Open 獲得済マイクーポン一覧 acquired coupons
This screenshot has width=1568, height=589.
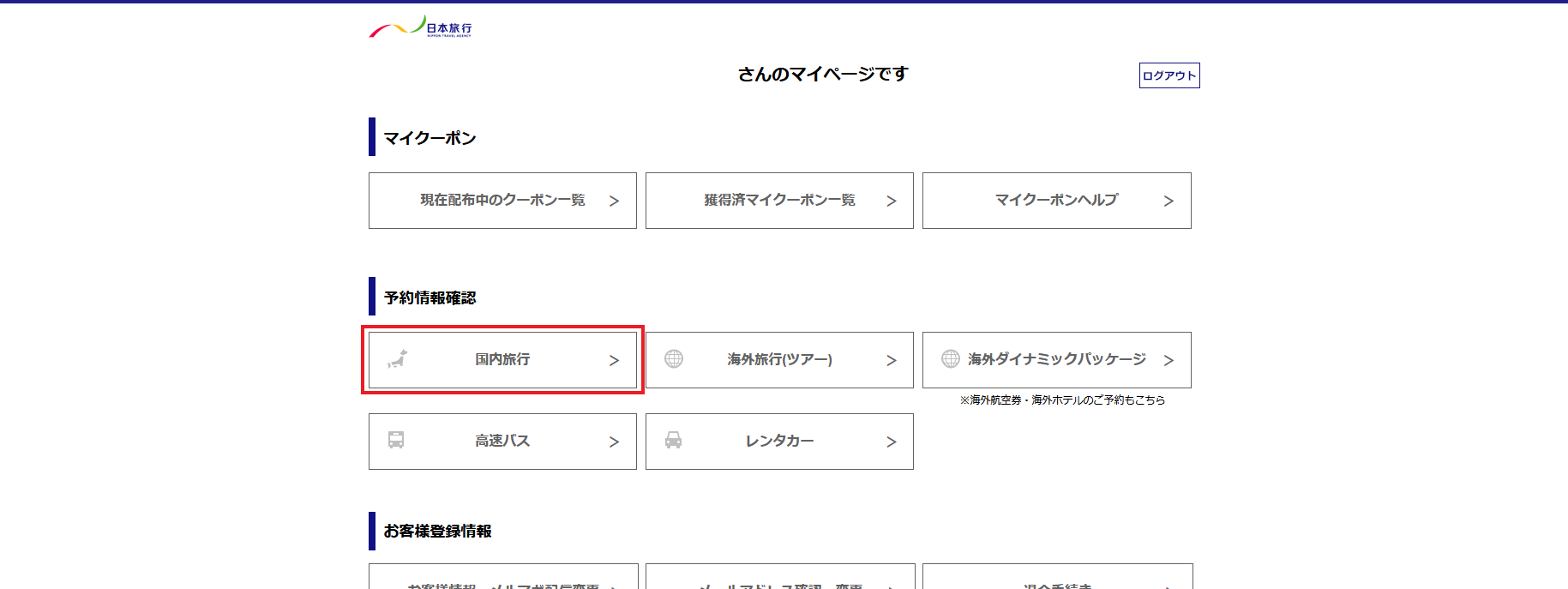click(x=779, y=200)
